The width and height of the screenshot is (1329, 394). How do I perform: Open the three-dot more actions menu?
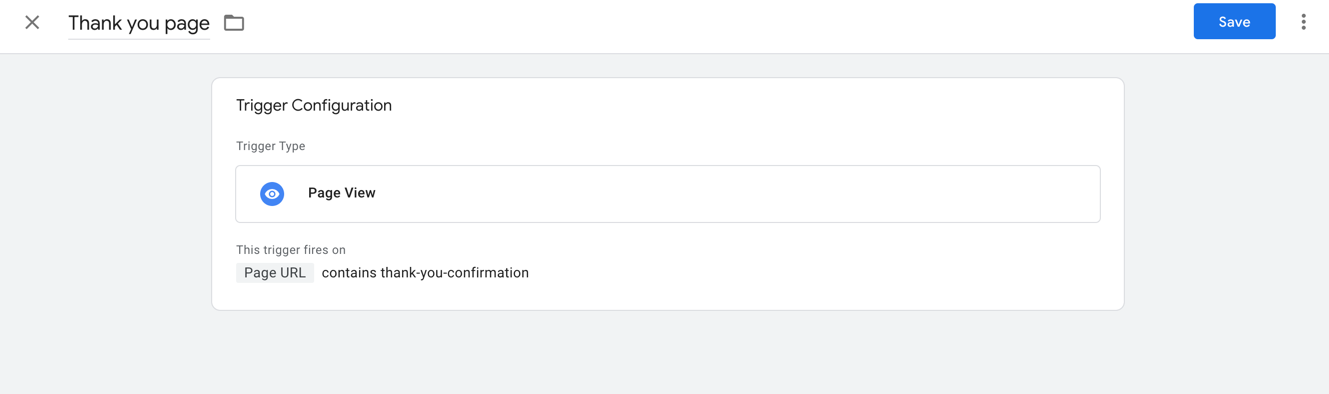click(x=1303, y=22)
